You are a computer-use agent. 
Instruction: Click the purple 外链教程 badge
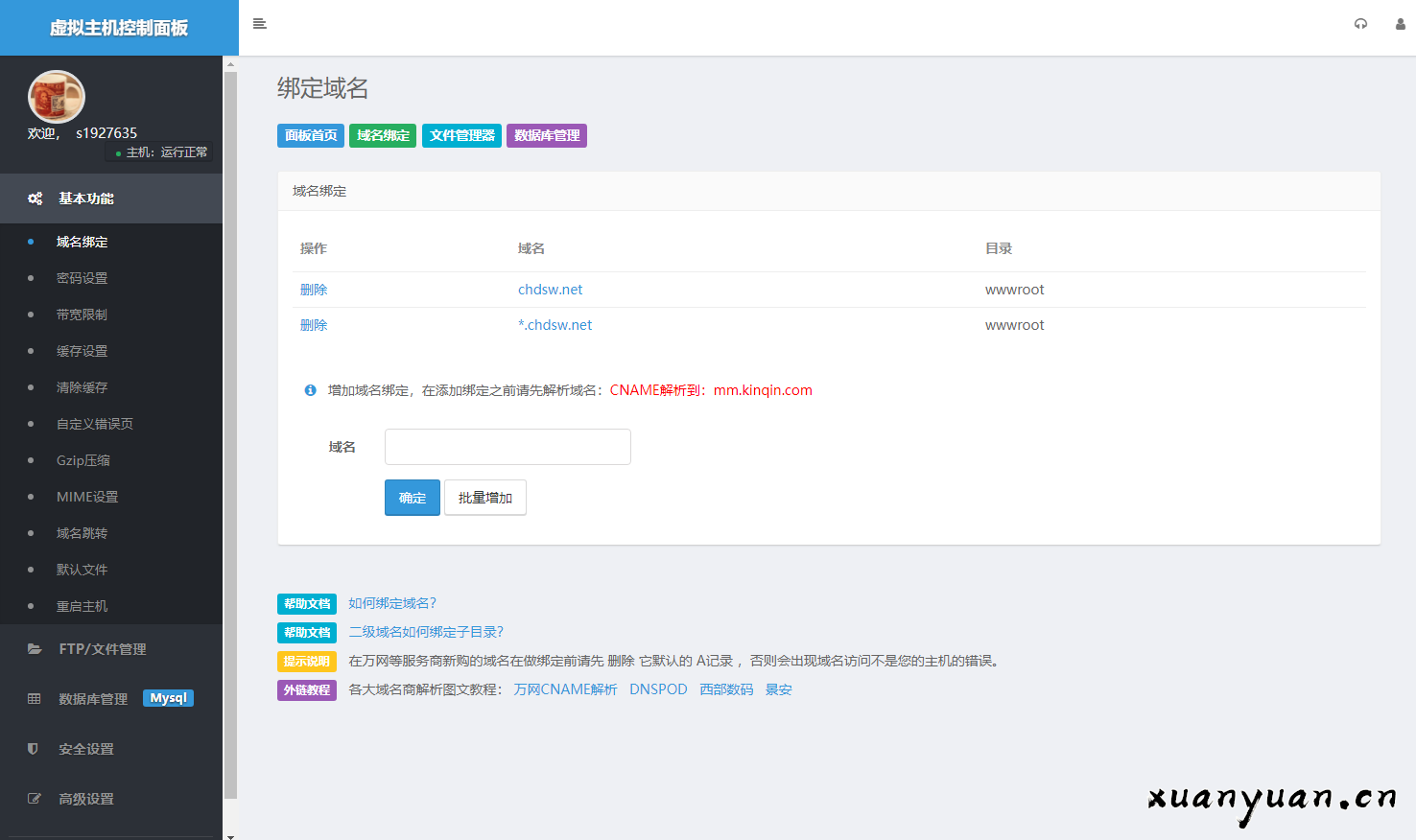click(307, 690)
